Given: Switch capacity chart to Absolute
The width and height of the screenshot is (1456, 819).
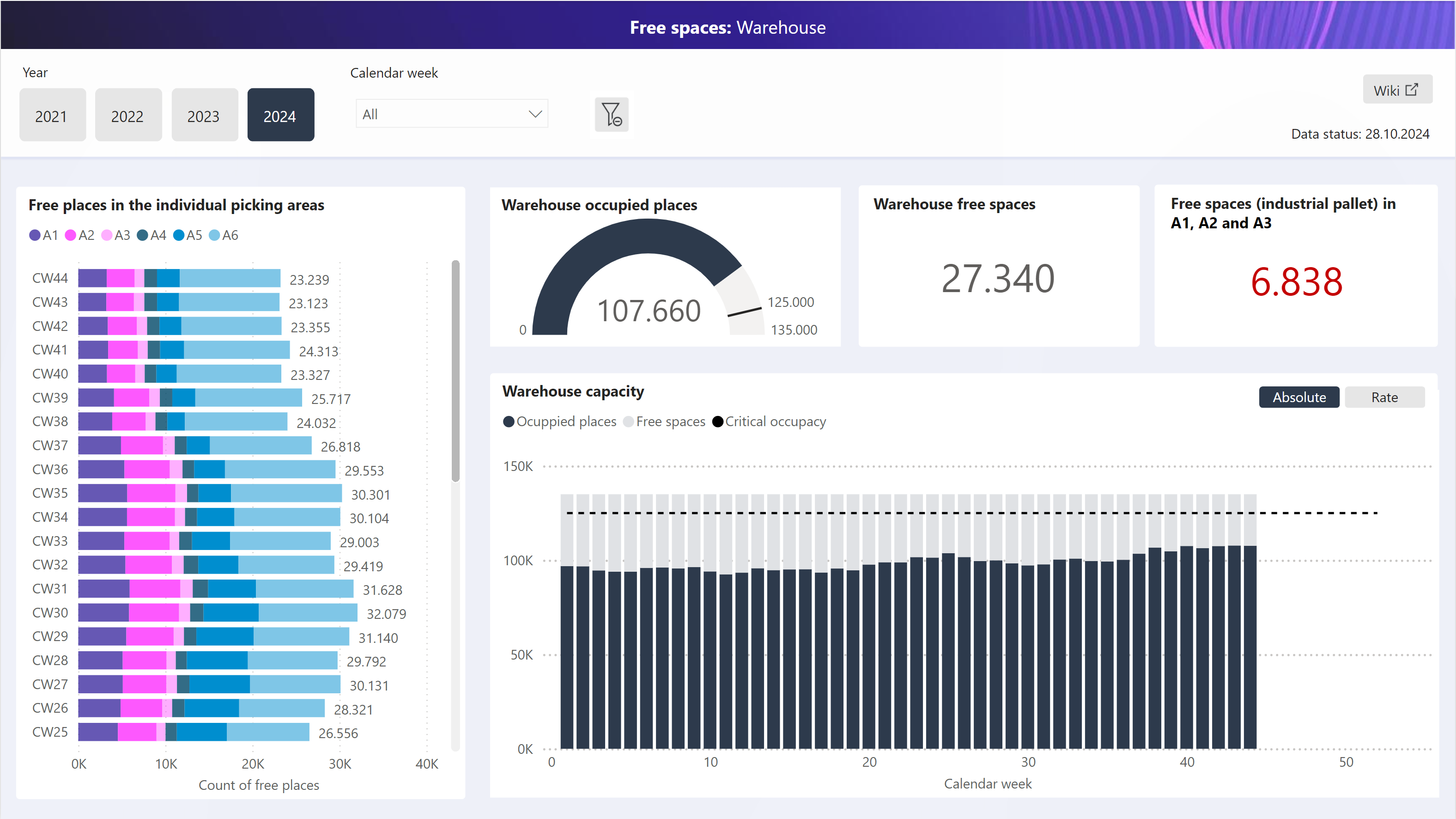Looking at the screenshot, I should (x=1299, y=397).
